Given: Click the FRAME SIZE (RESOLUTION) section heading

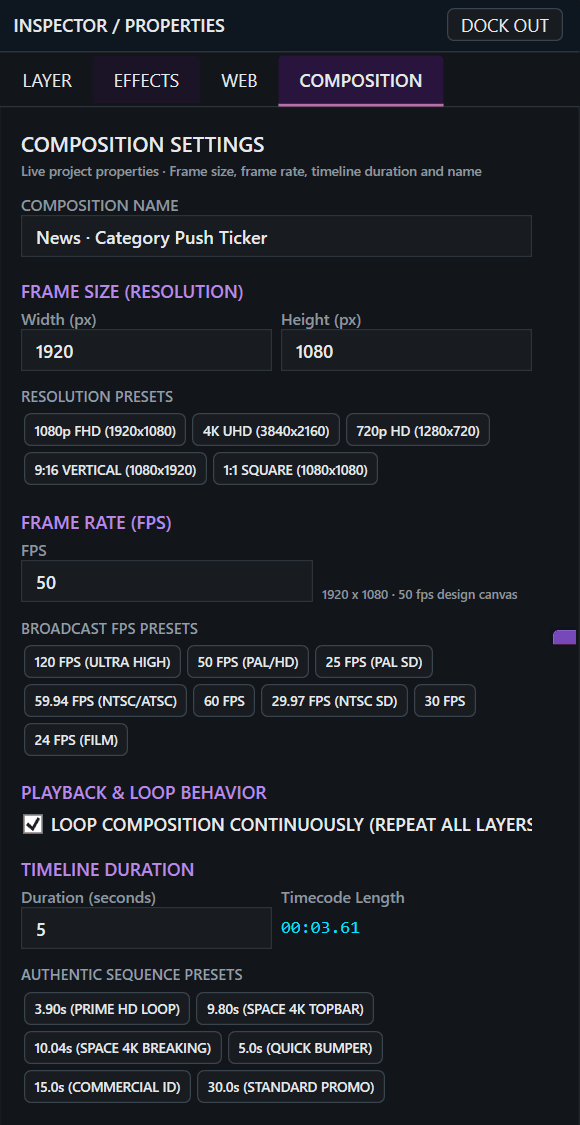Looking at the screenshot, I should [132, 292].
